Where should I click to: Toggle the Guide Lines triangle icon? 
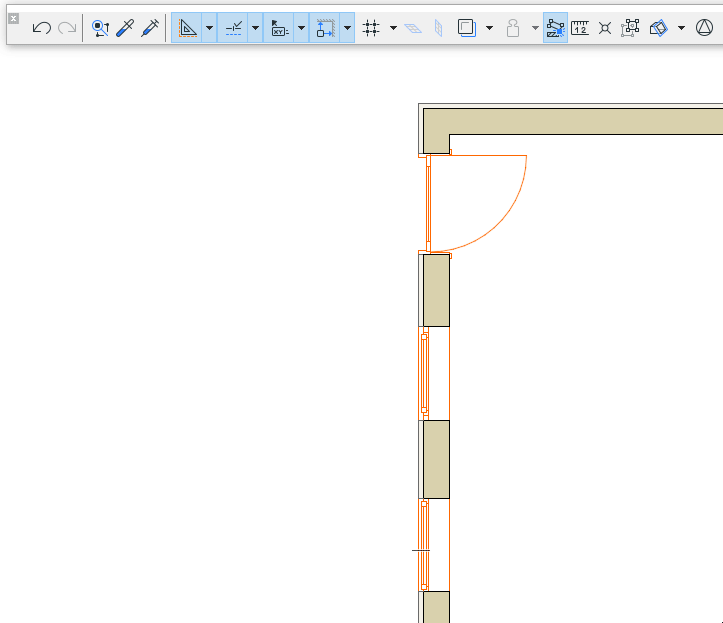(187, 28)
